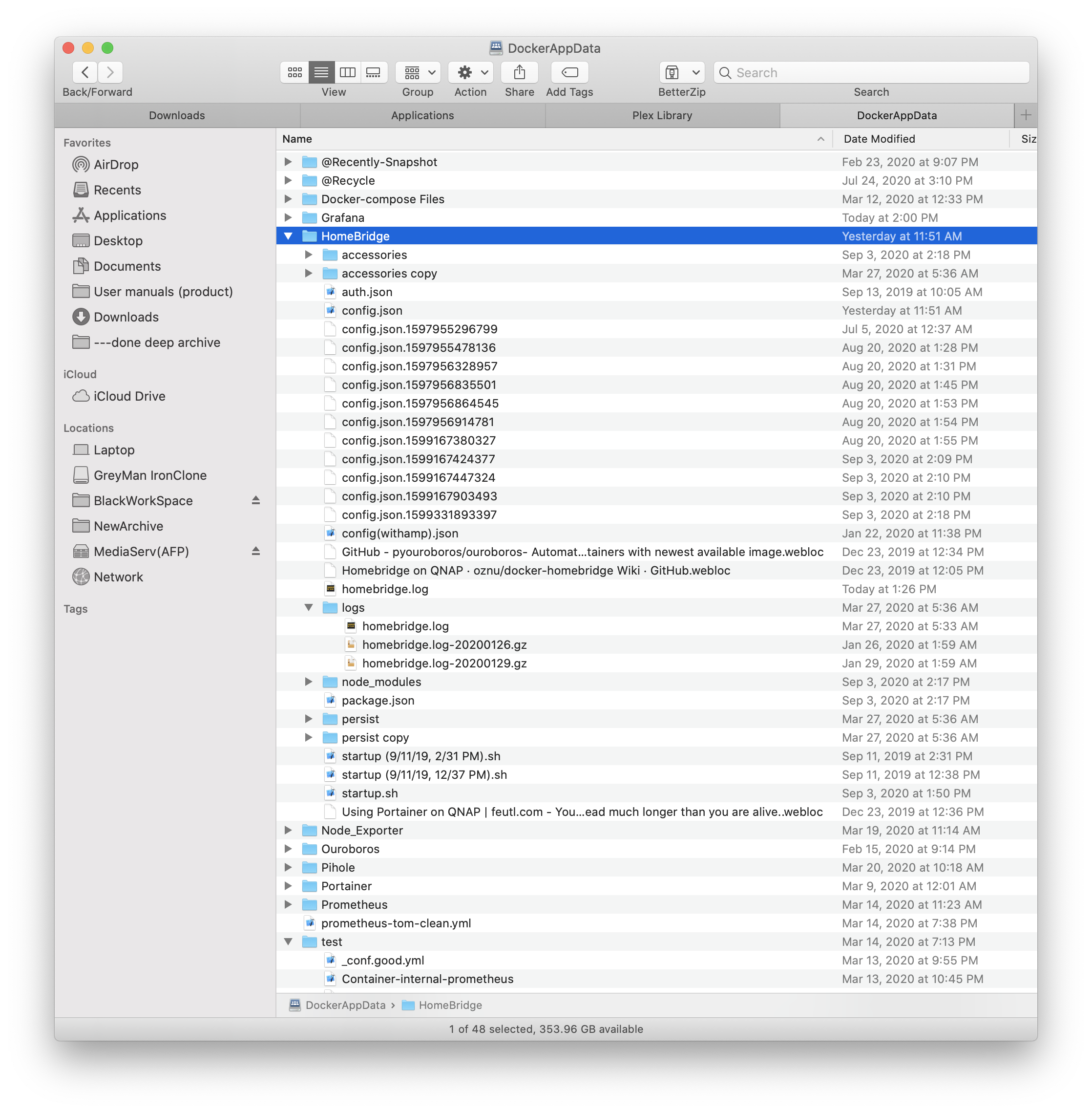This screenshot has height=1113, width=1092.
Task: Open the Group dropdown
Action: (x=430, y=72)
